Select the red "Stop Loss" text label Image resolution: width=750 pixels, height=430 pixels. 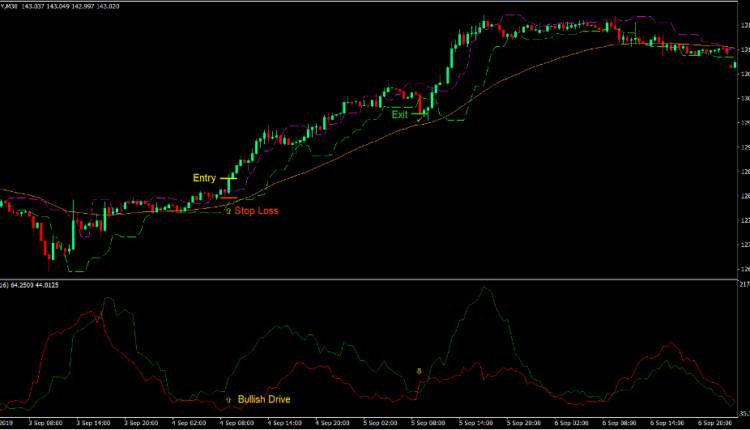tap(257, 211)
